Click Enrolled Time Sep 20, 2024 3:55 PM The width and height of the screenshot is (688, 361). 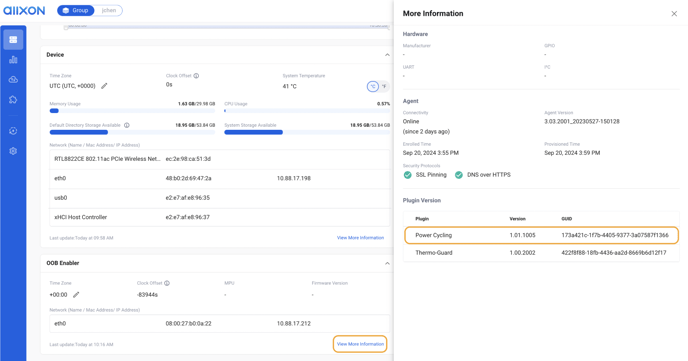(430, 153)
